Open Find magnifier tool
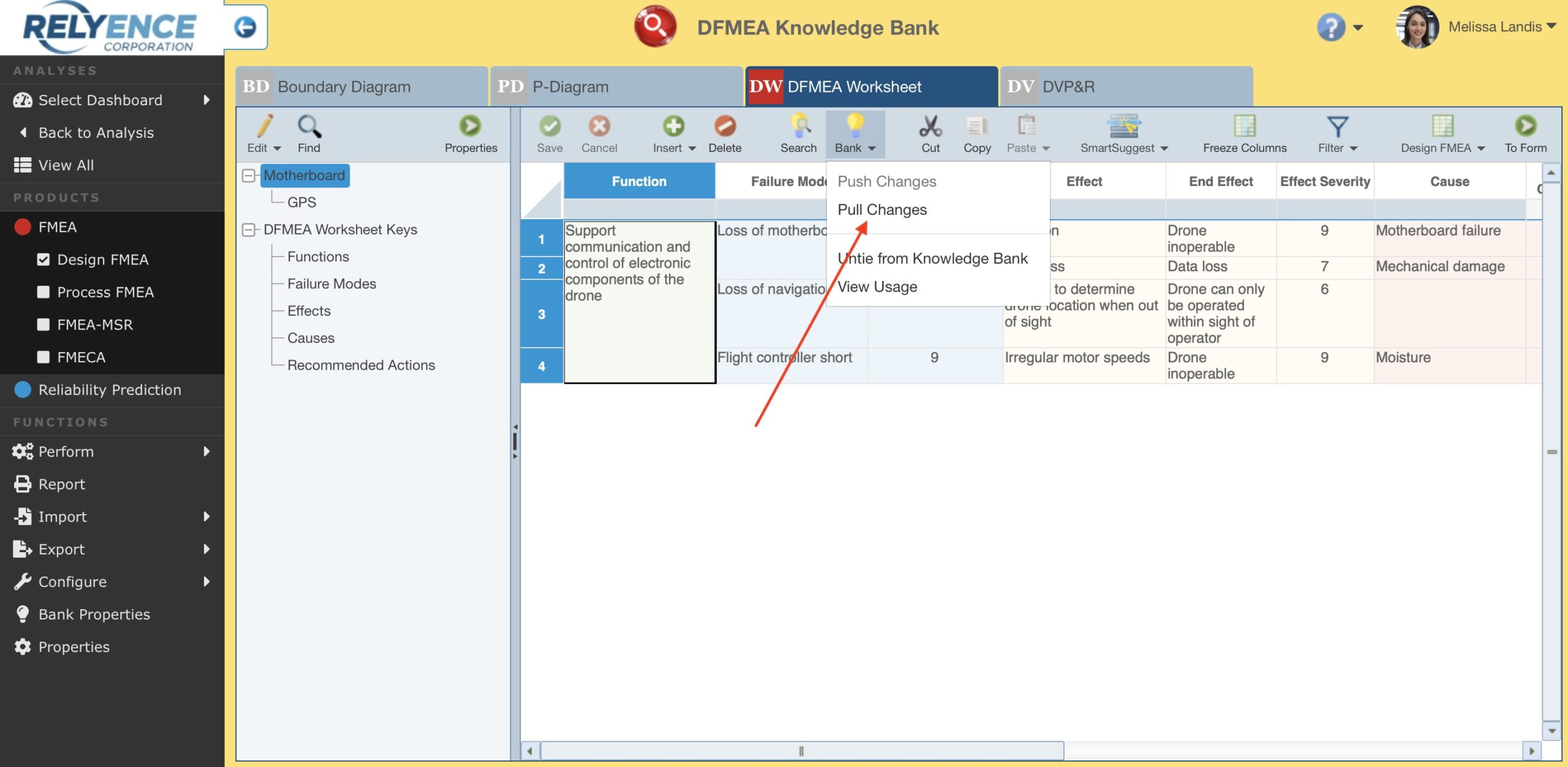1568x767 pixels. coord(309,125)
